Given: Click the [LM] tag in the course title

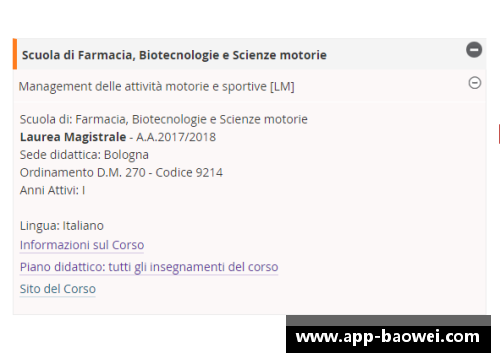Looking at the screenshot, I should (x=282, y=87).
